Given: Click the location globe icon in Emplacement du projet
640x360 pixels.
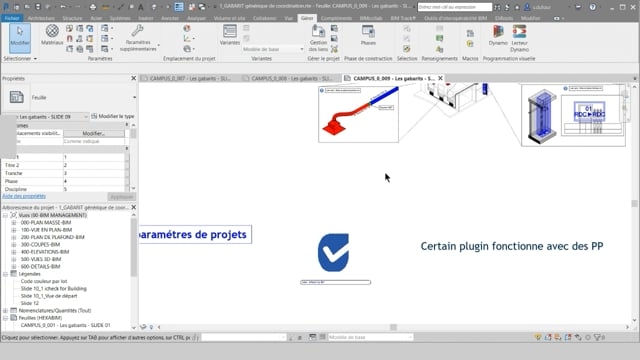Looking at the screenshot, I should tap(187, 28).
